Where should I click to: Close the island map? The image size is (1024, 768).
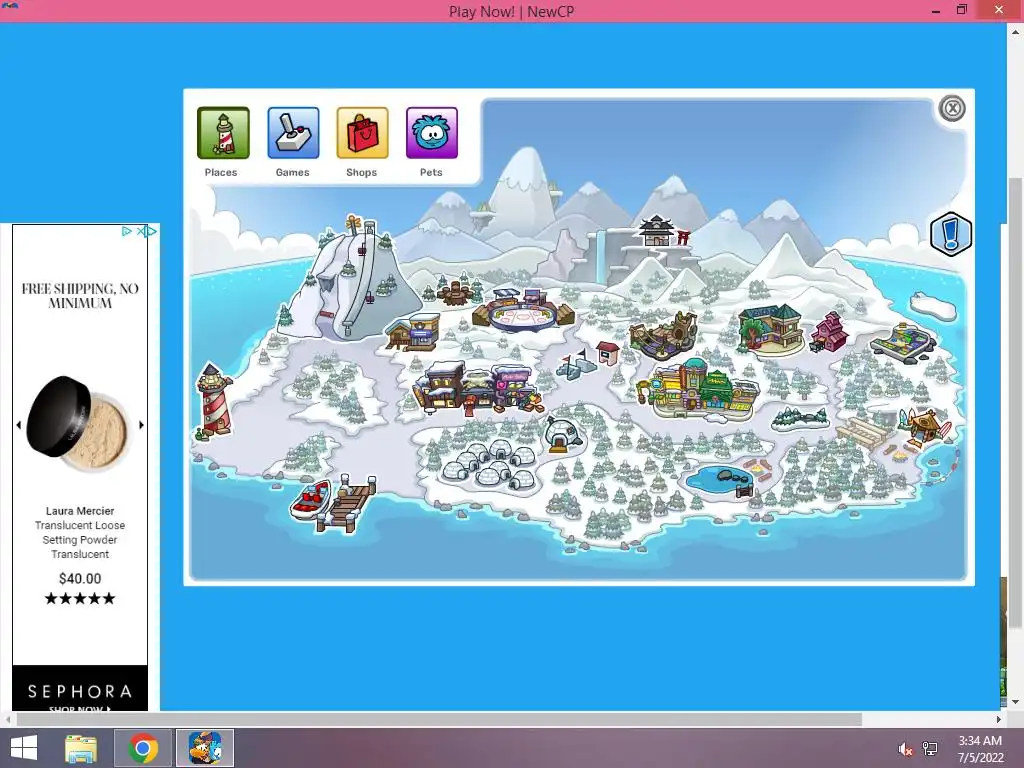click(952, 108)
